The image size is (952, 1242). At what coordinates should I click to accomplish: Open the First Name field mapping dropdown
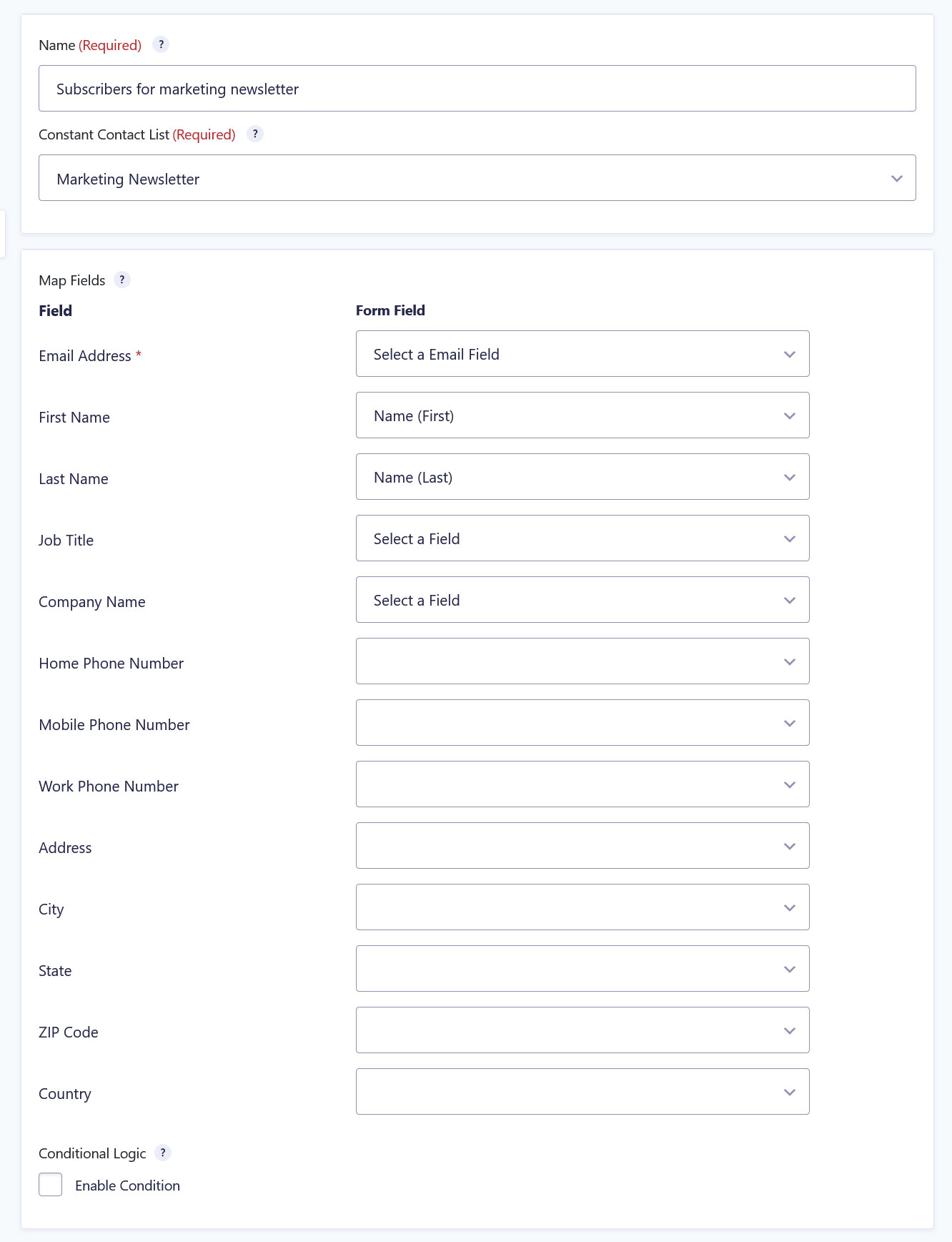tap(582, 415)
